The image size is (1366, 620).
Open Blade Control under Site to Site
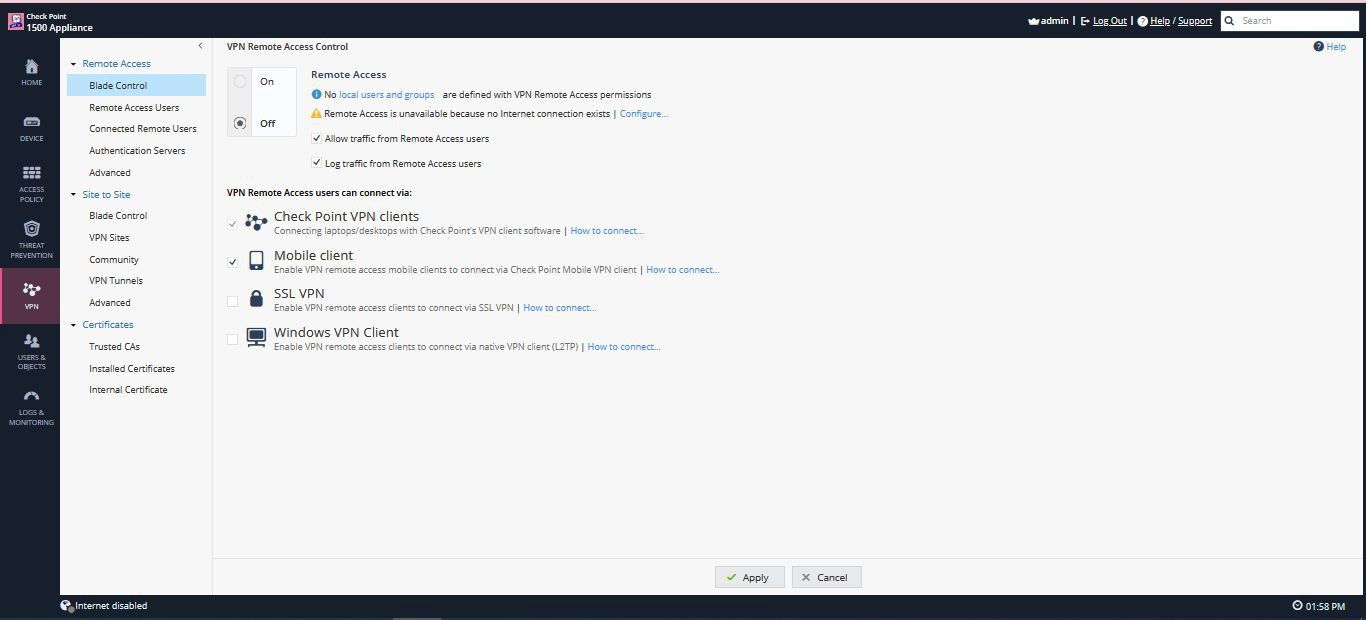pyautogui.click(x=118, y=215)
